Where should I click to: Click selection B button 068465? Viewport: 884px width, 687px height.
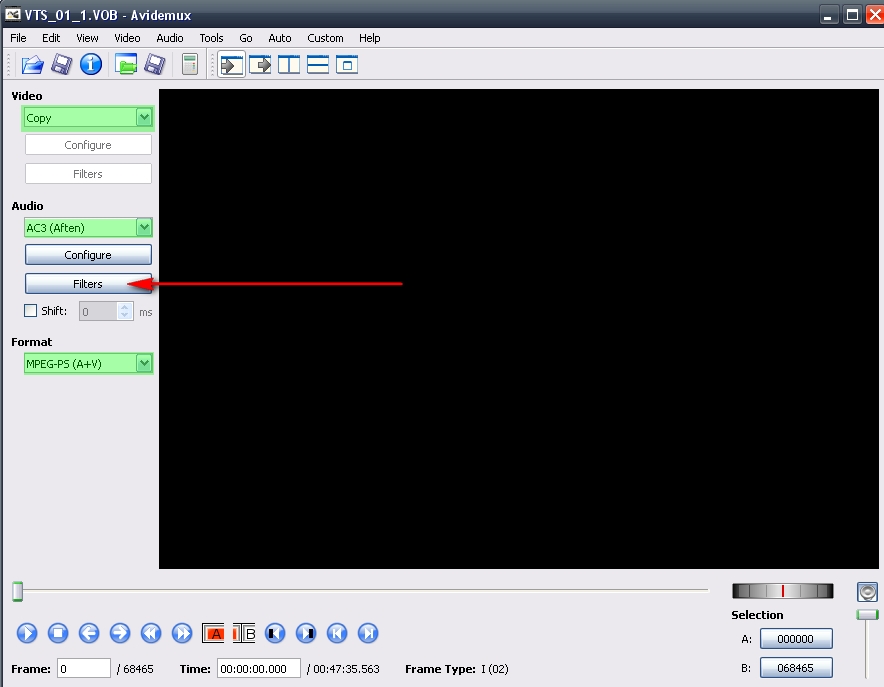795,668
